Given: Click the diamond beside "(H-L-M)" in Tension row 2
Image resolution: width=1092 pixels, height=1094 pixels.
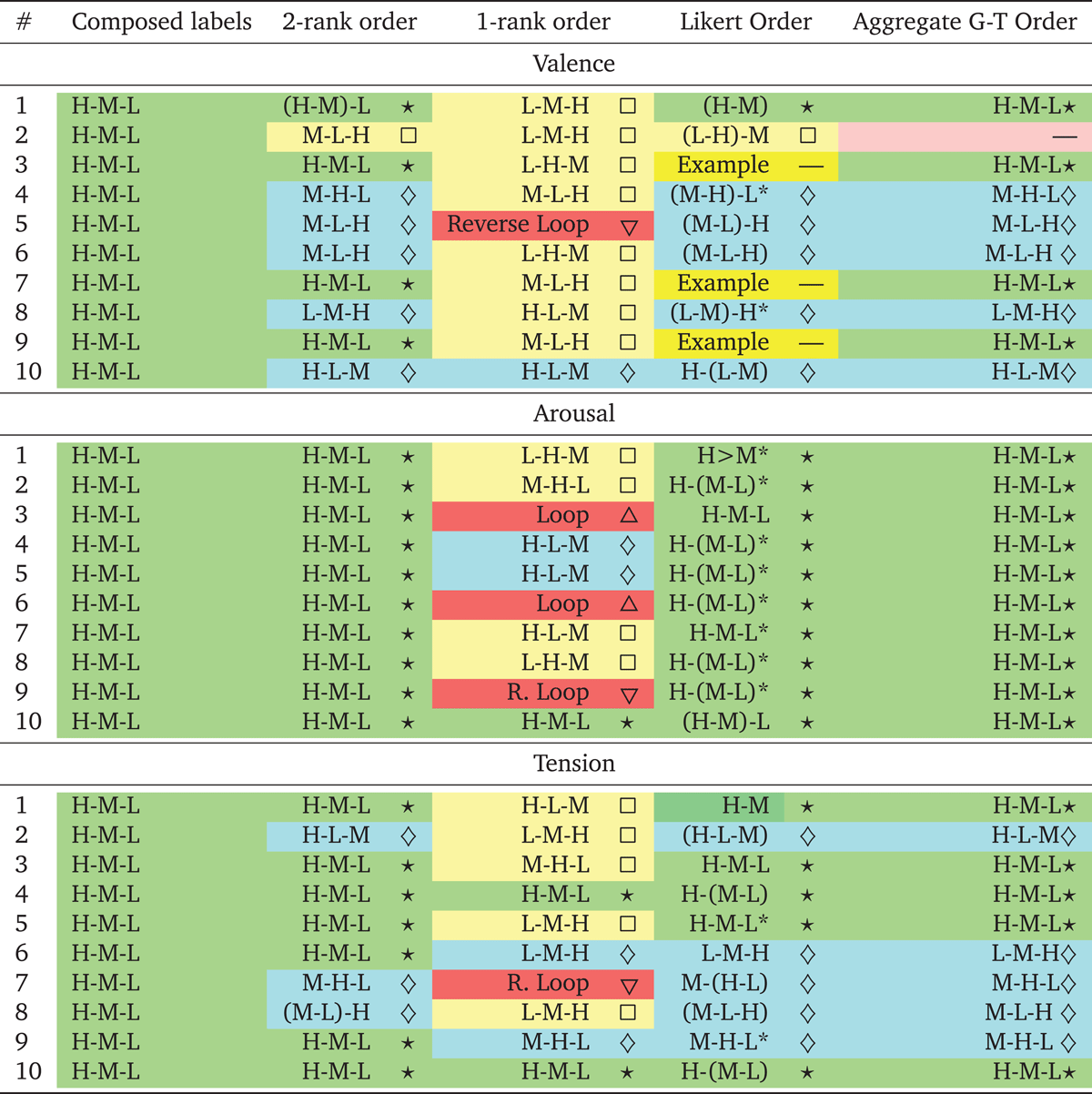Looking at the screenshot, I should point(807,836).
